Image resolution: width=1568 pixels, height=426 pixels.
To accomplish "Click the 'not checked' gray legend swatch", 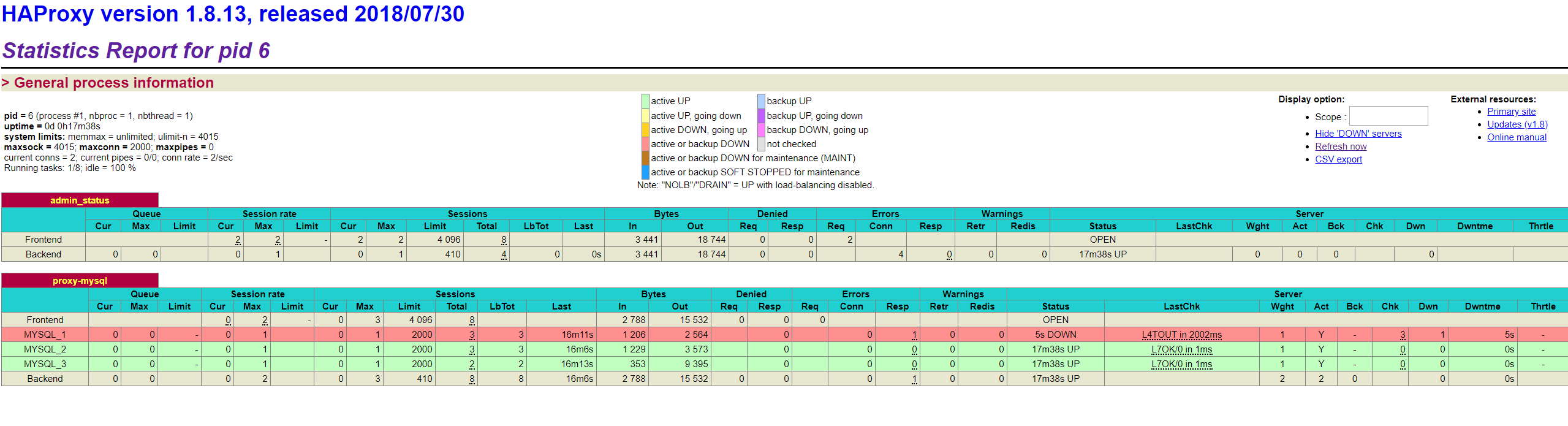I will click(x=761, y=144).
